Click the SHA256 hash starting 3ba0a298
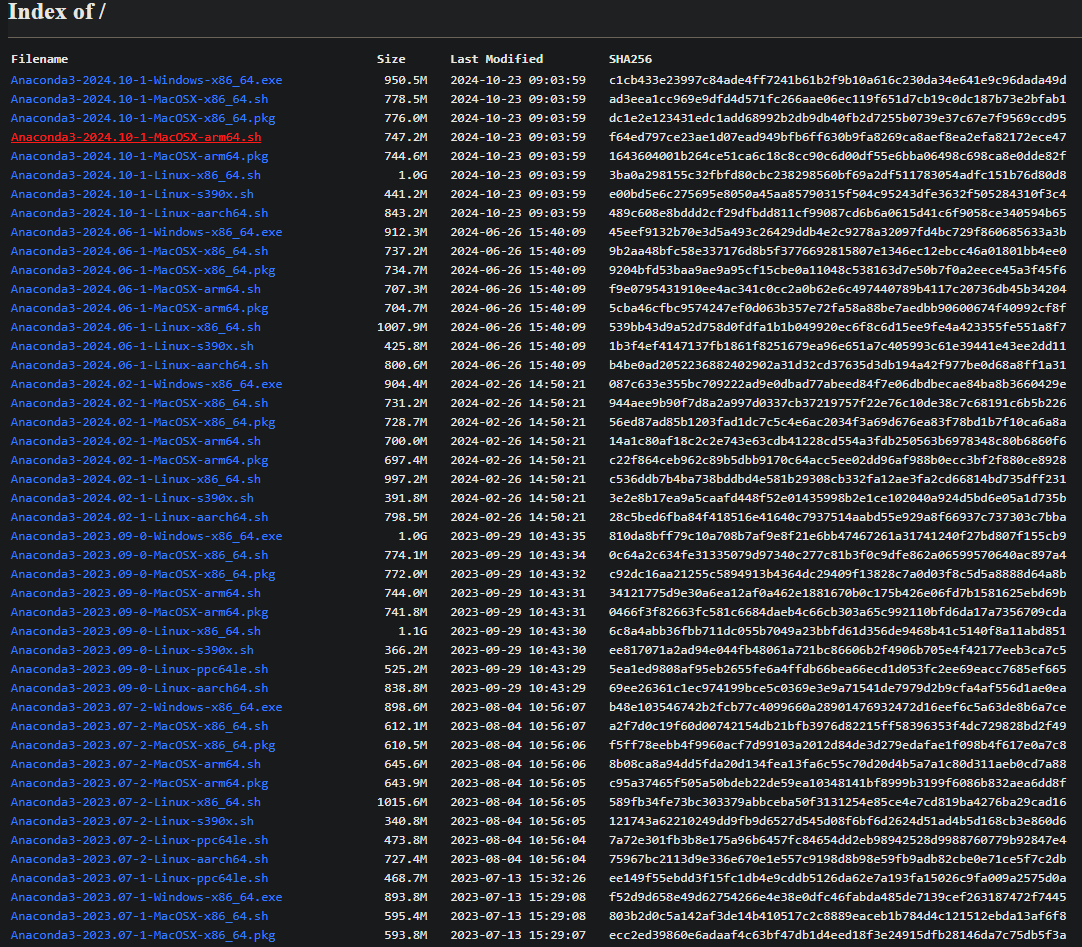 click(x=838, y=175)
